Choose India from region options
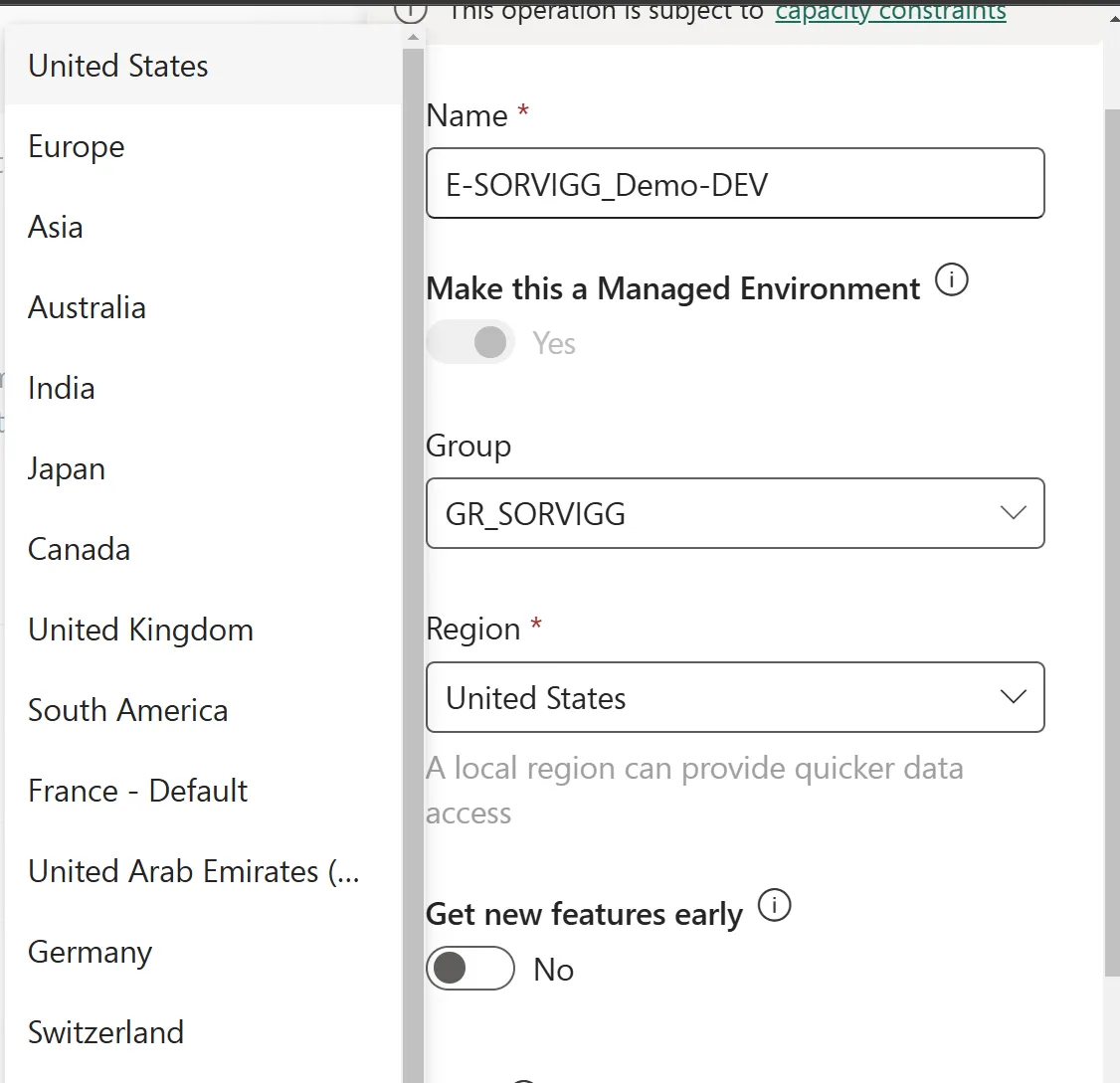The image size is (1120, 1083). click(x=203, y=388)
